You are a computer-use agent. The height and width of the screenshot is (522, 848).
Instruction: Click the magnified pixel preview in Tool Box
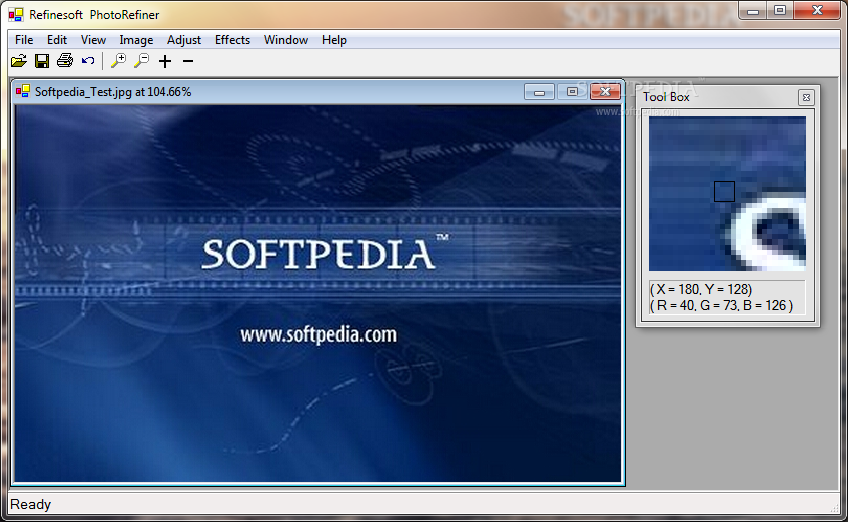(727, 193)
